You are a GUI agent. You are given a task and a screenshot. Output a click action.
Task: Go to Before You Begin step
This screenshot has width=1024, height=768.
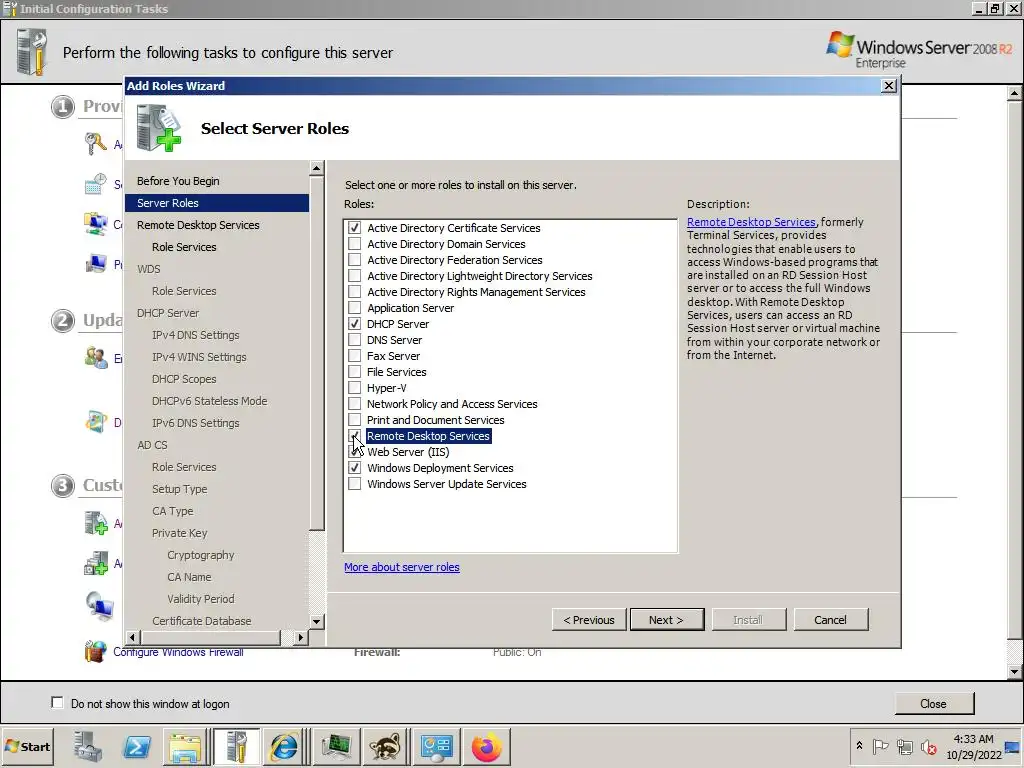(178, 181)
